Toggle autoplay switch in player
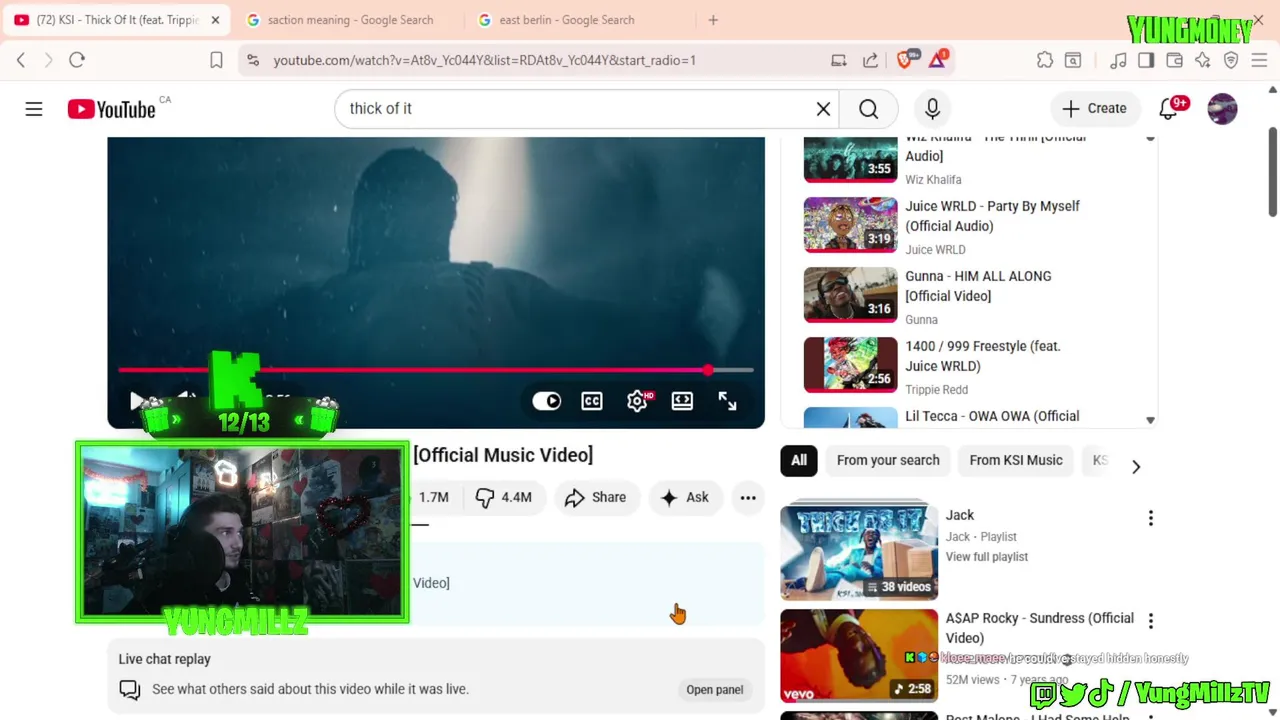The width and height of the screenshot is (1280, 720). [547, 401]
